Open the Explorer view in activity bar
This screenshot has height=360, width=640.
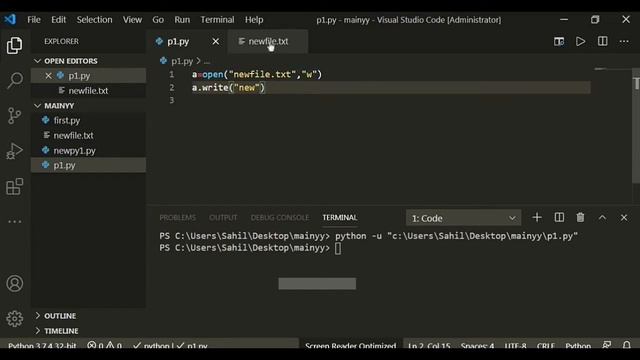tap(14, 45)
